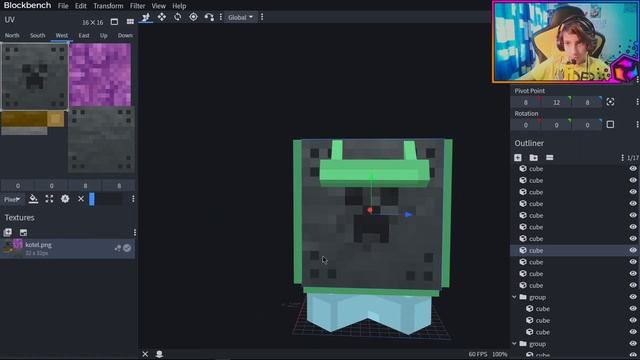
Task: Click the red gizmo handle in viewport
Action: (370, 210)
